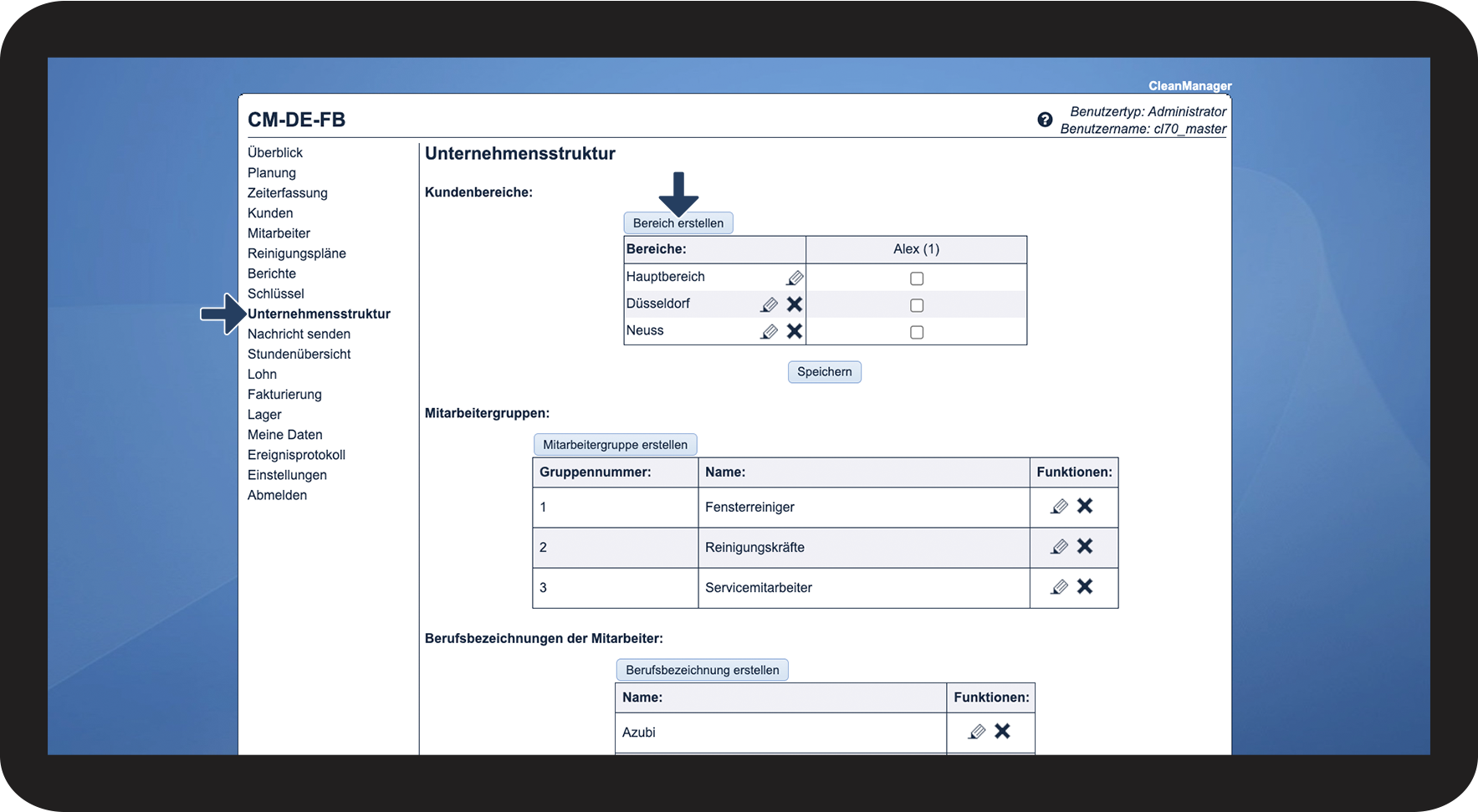1478x812 pixels.
Task: Click the Bereich erstellen button
Action: [678, 223]
